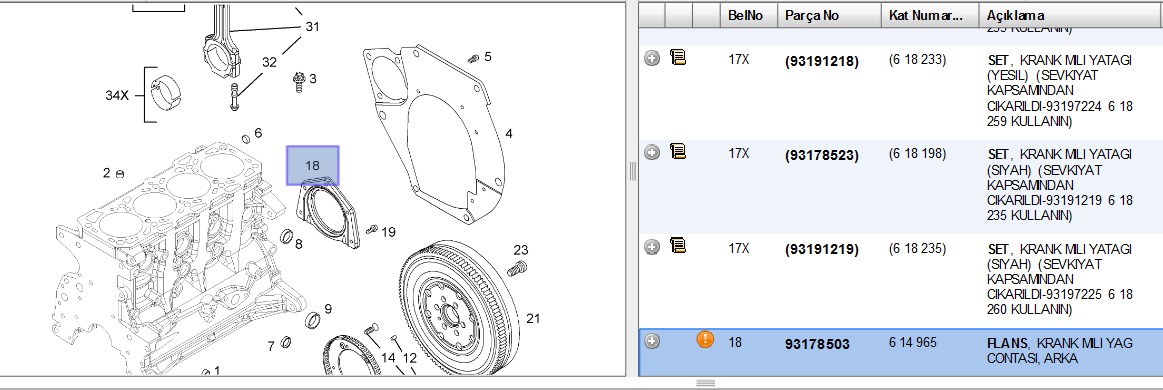Viewport: 1163px width, 390px height.
Task: Click callout number 7 in the diagram
Action: click(x=271, y=346)
